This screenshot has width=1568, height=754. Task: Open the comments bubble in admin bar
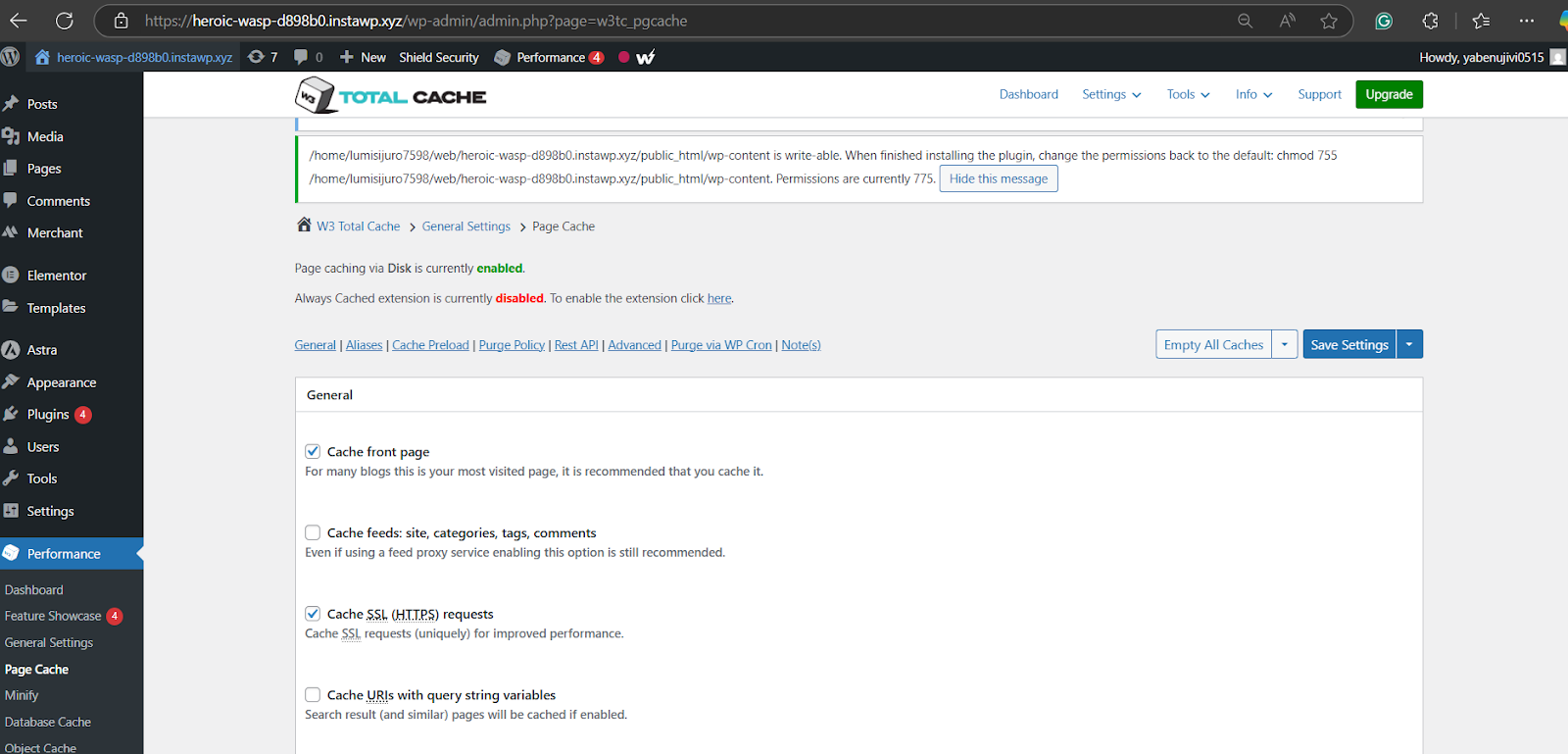coord(309,57)
